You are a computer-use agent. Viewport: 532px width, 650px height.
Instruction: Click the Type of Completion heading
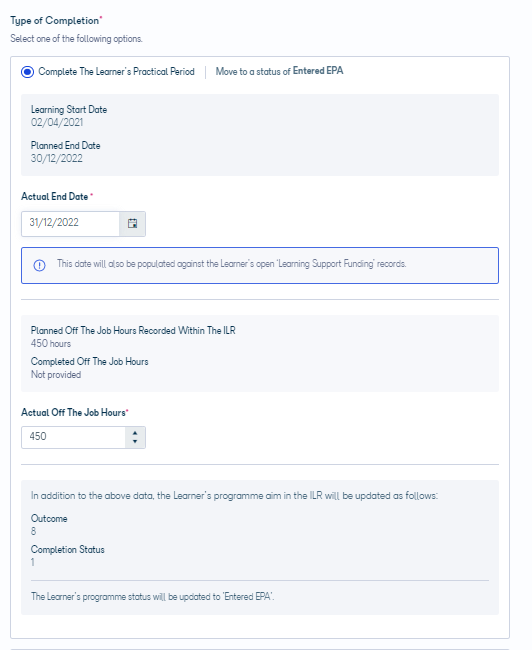55,21
